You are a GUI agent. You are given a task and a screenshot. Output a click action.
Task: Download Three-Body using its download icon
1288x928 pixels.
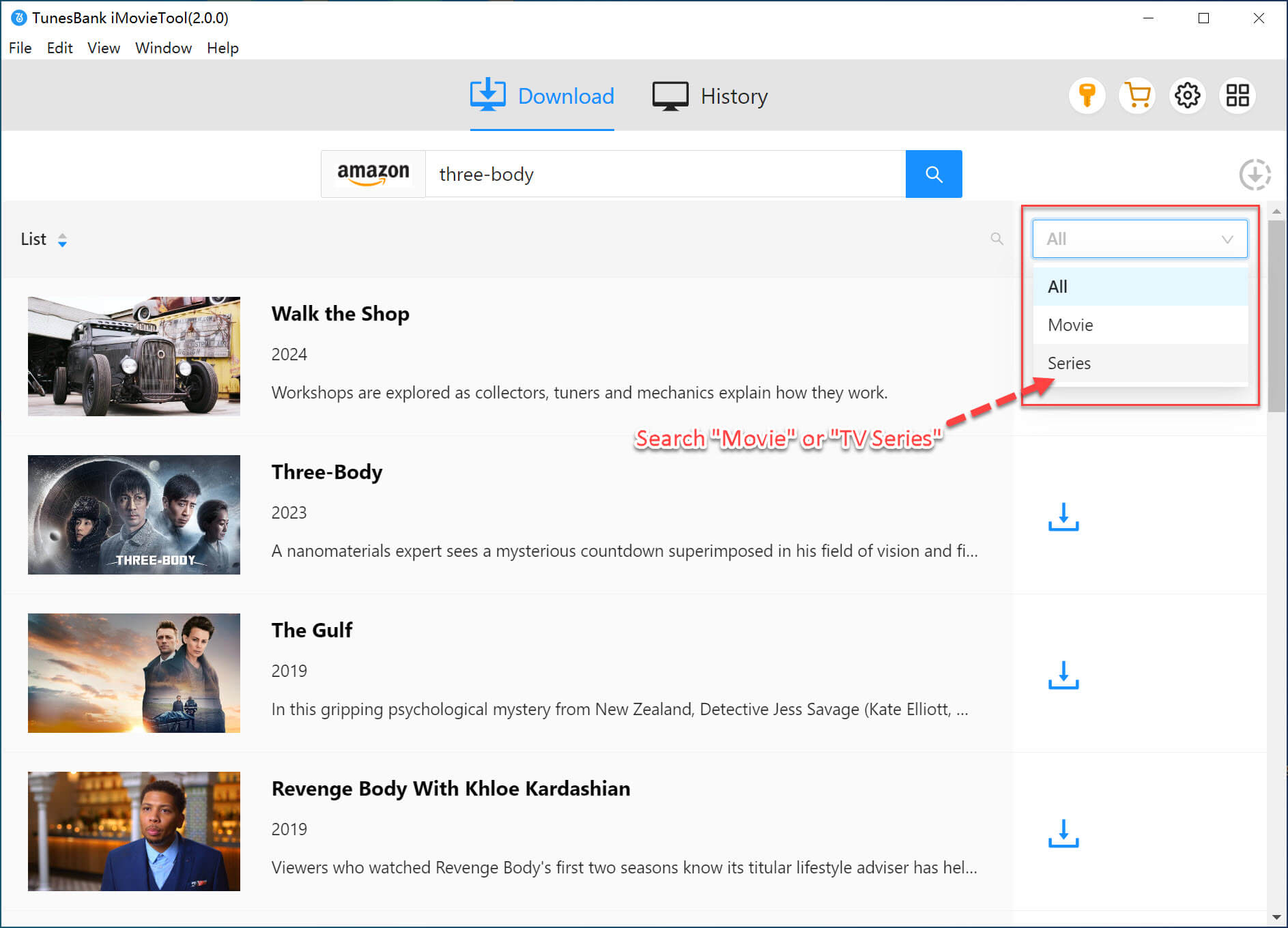click(1063, 517)
